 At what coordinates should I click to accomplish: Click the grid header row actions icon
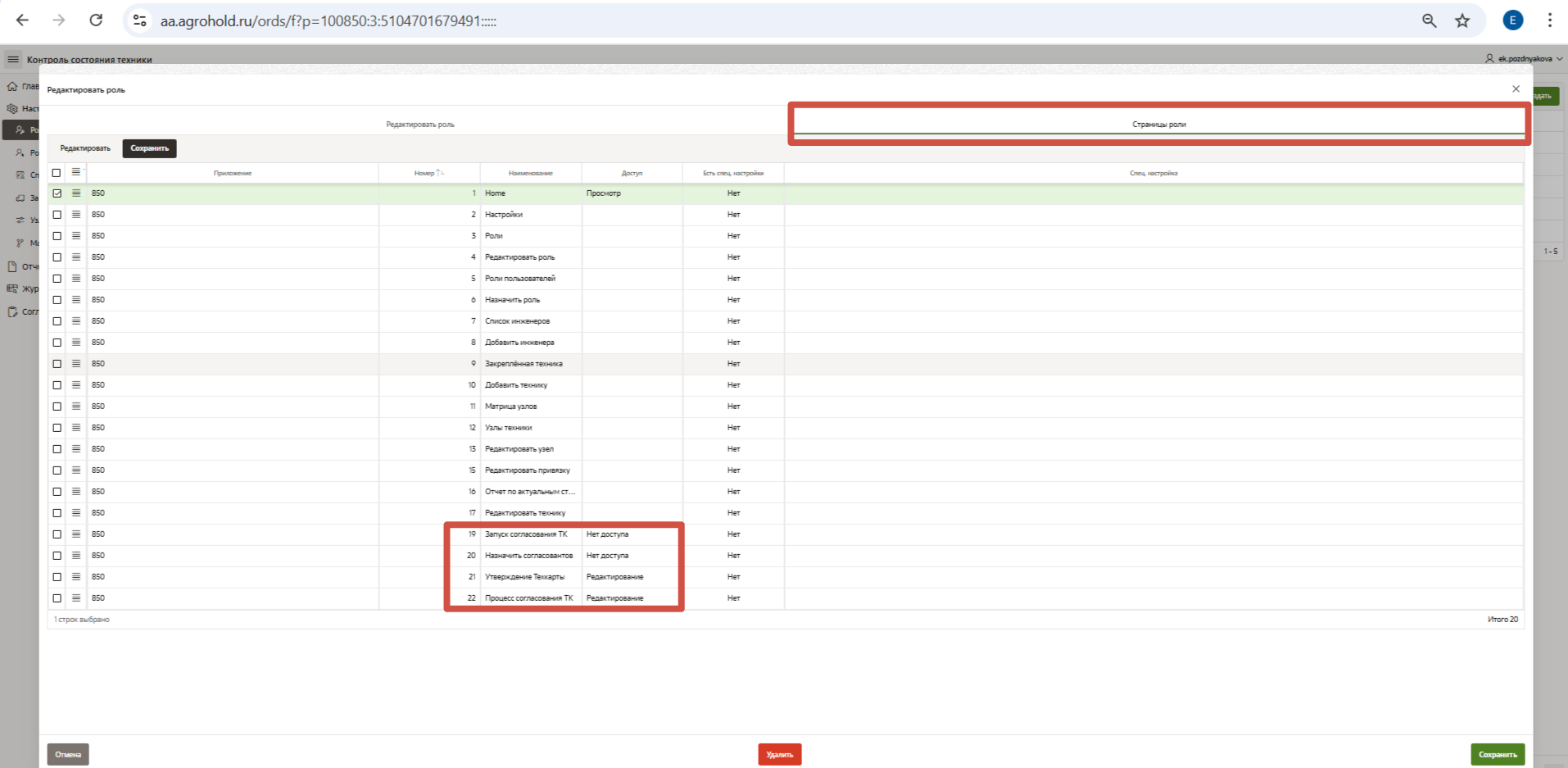(x=76, y=173)
